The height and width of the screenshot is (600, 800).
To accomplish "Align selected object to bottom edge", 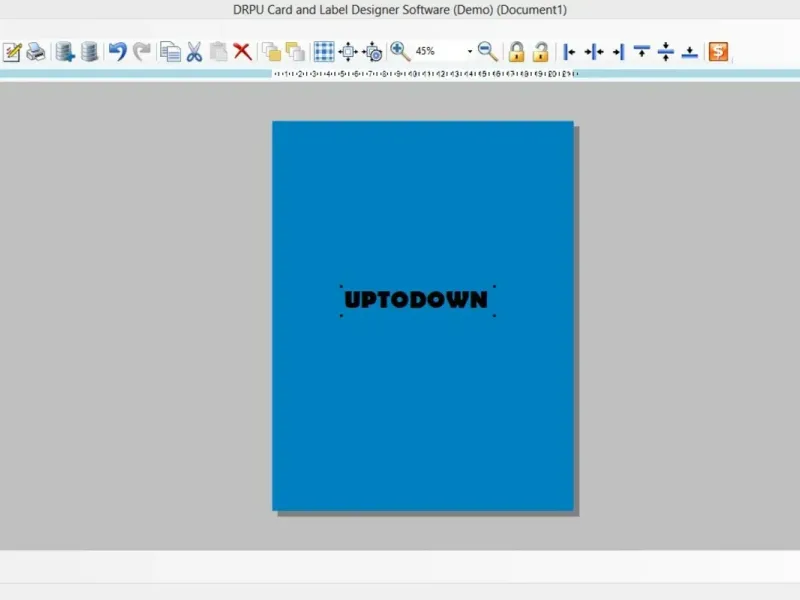I will click(690, 52).
